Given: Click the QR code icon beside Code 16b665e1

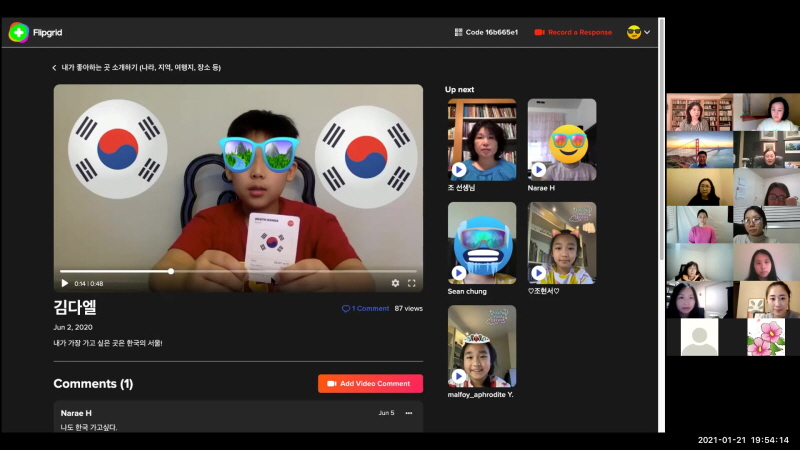Looking at the screenshot, I should pos(458,32).
